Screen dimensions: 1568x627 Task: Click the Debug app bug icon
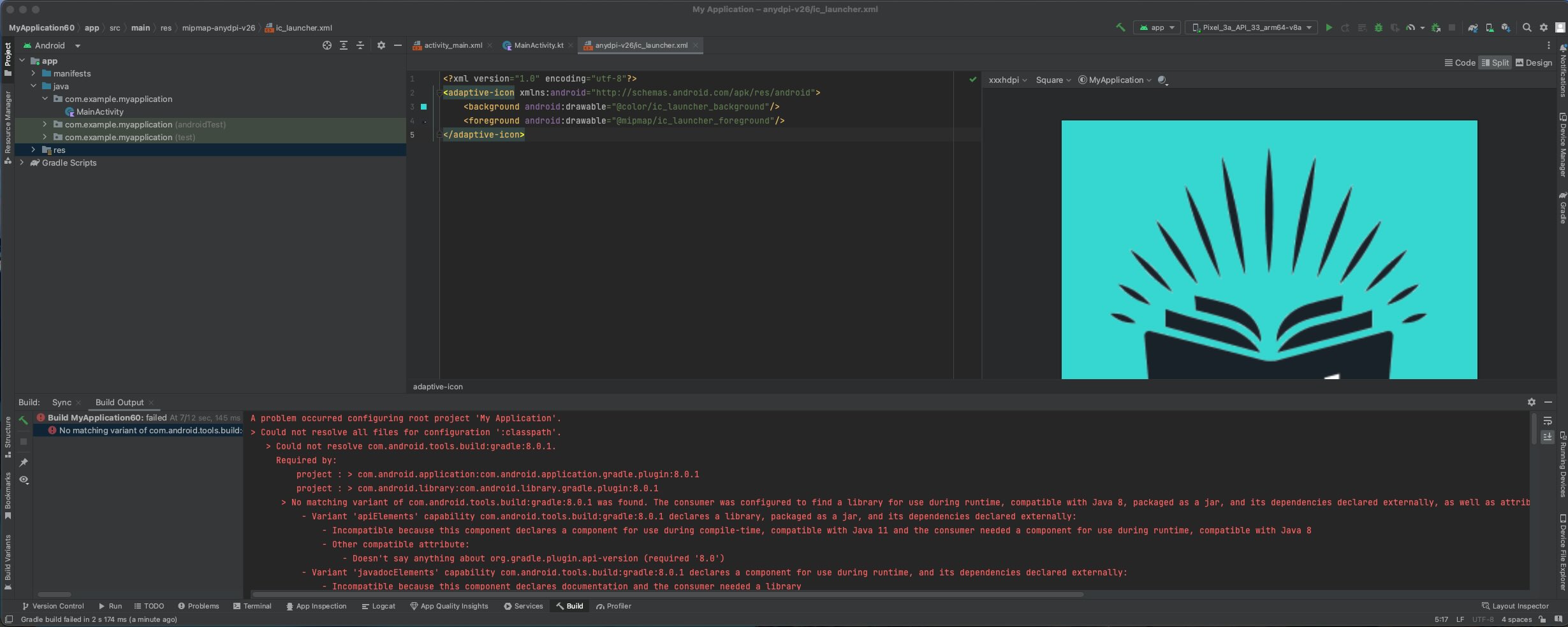1378,27
